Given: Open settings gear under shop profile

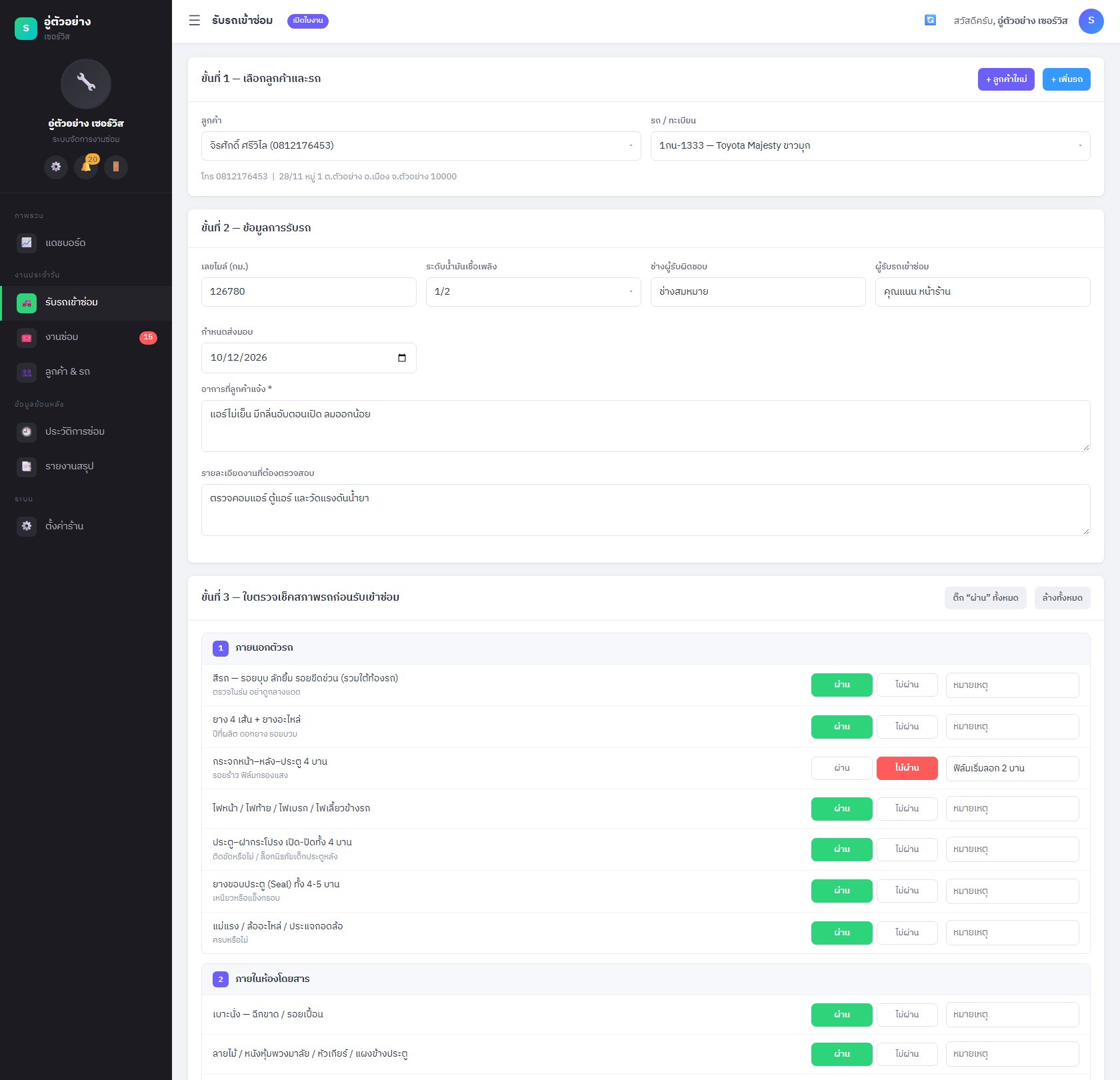Looking at the screenshot, I should pos(56,167).
